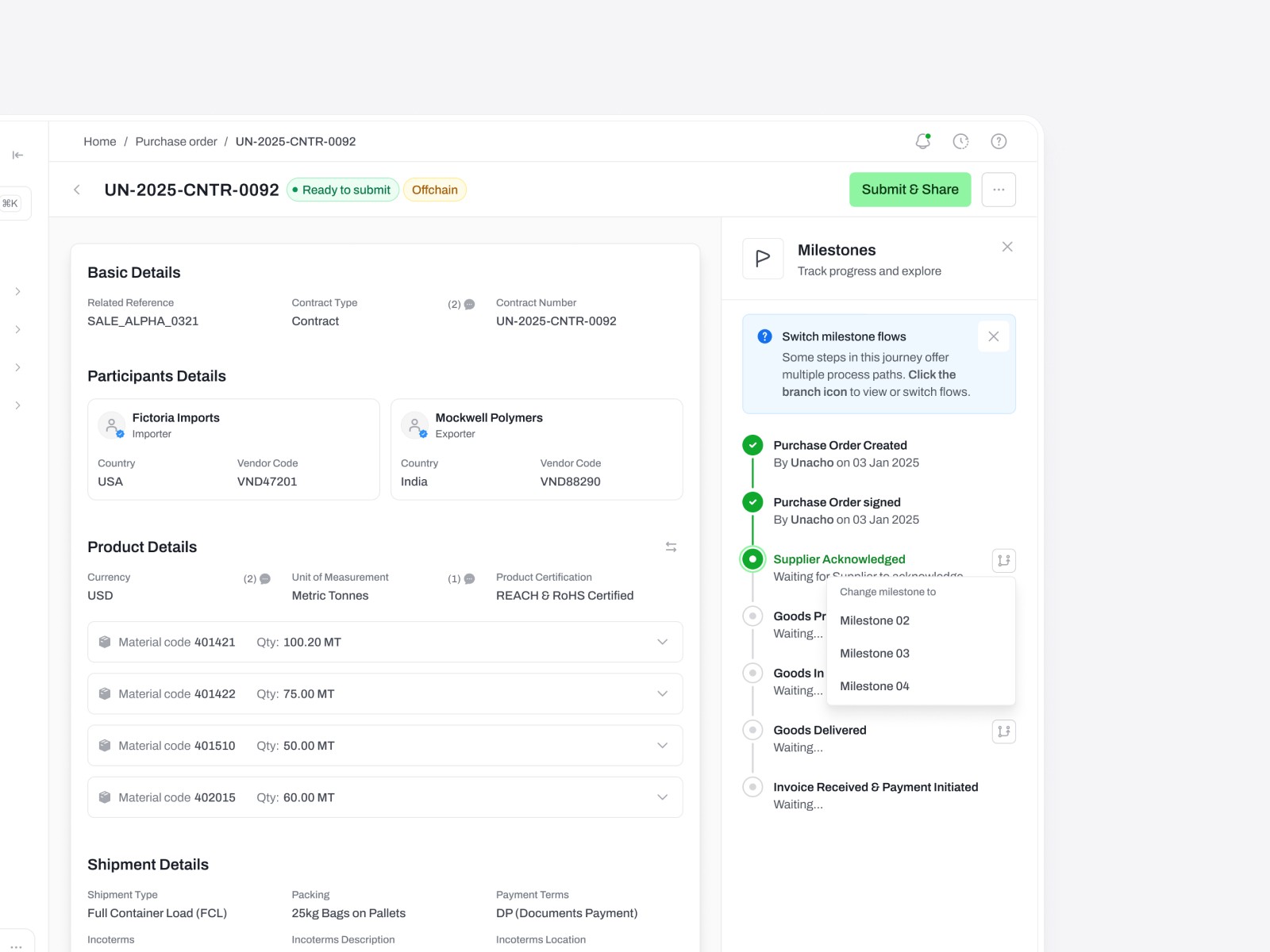Click the Goods Delivered step marker
1270x952 pixels.
tap(752, 730)
